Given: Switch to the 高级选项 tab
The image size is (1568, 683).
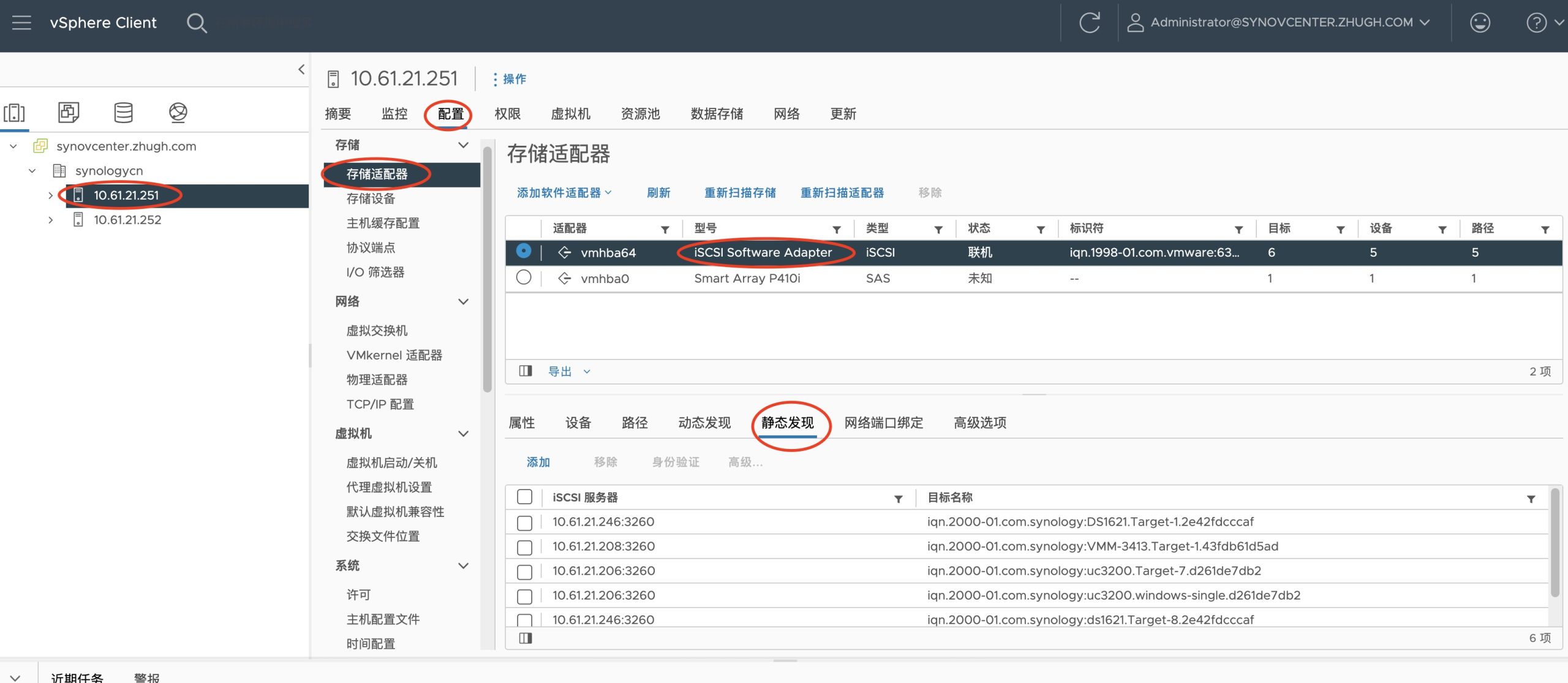Looking at the screenshot, I should 980,423.
